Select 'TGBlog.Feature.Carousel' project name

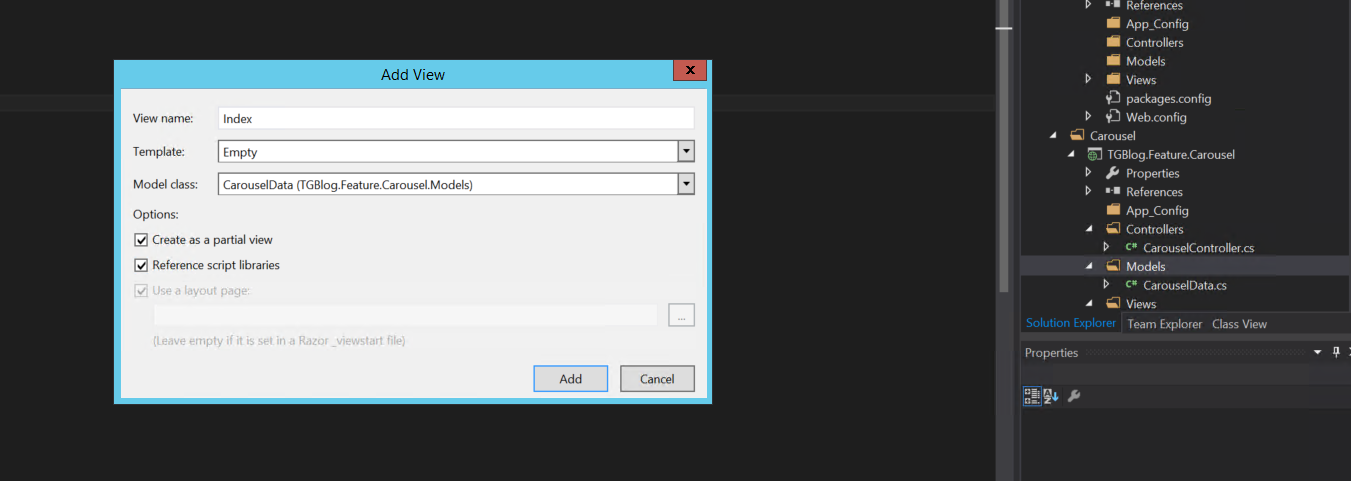(1171, 154)
